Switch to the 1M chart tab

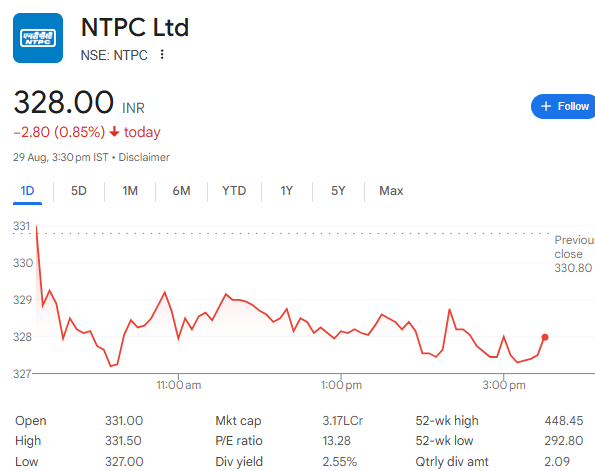pos(130,191)
